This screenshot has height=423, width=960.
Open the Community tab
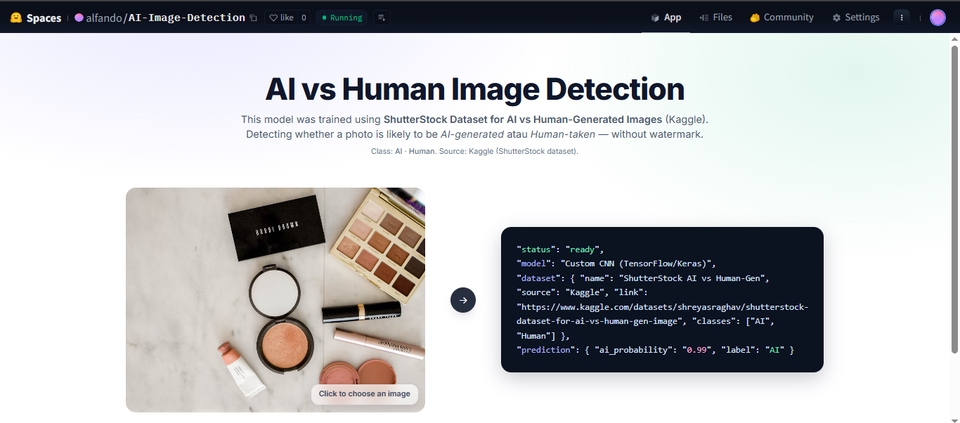(x=781, y=17)
